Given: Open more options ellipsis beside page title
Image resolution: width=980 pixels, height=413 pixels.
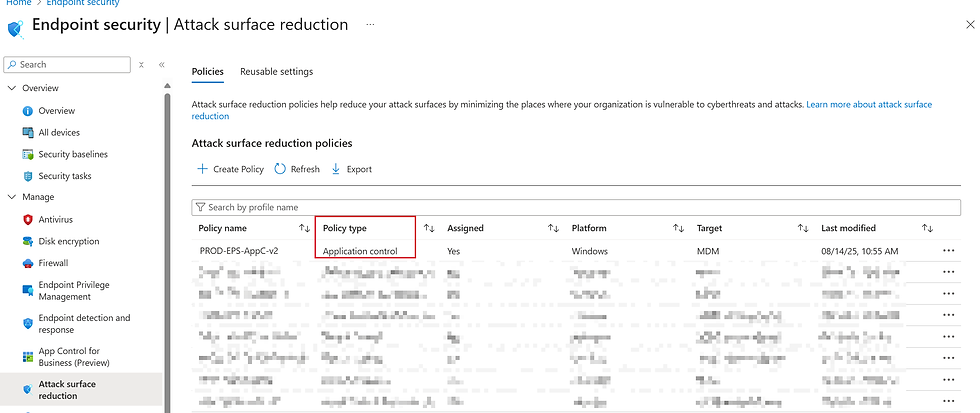Looking at the screenshot, I should tap(371, 24).
